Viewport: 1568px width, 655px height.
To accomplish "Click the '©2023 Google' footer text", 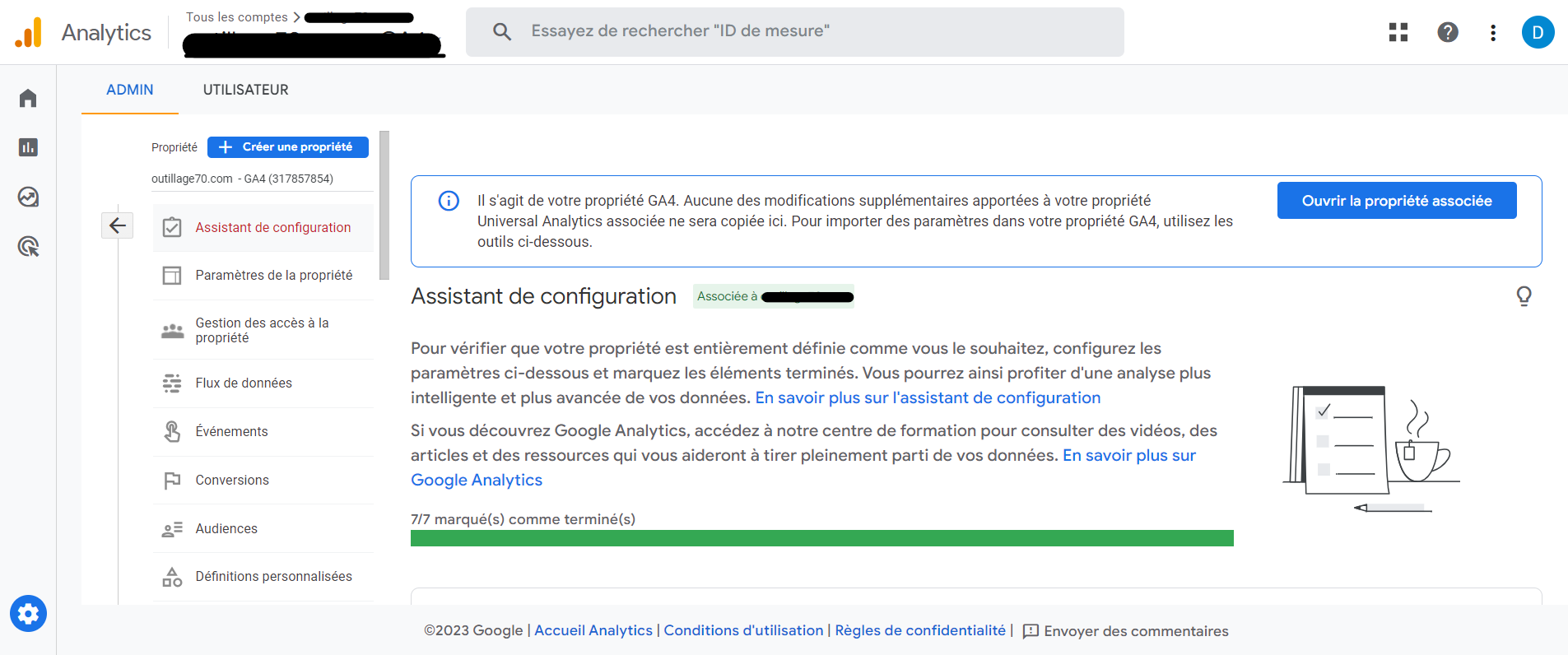I will 473,630.
